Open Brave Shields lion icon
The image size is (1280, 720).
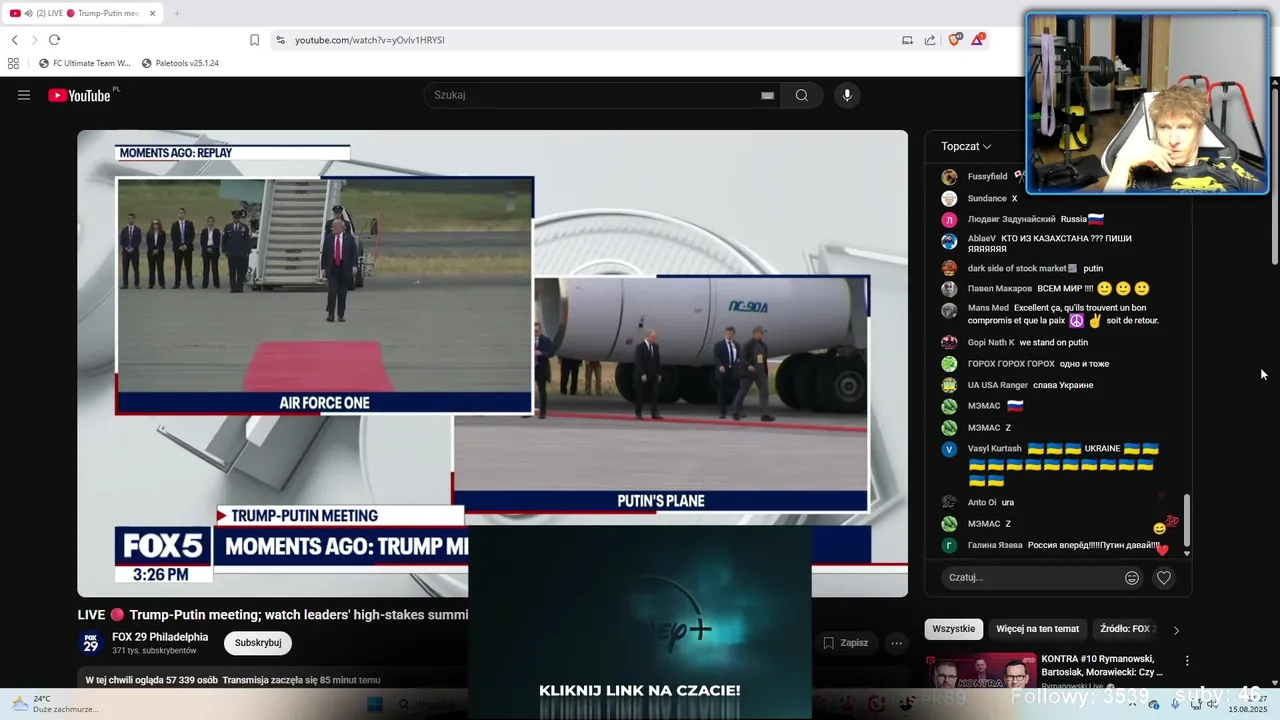[x=954, y=39]
